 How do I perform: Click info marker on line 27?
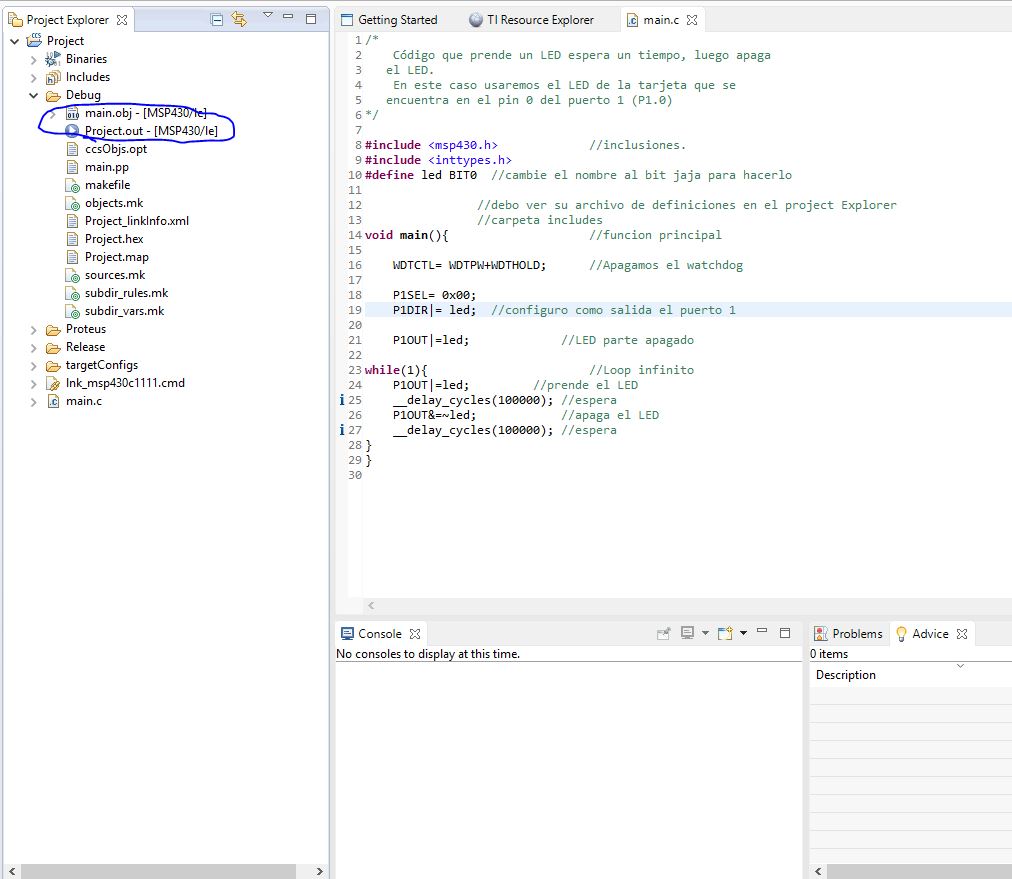click(x=341, y=430)
